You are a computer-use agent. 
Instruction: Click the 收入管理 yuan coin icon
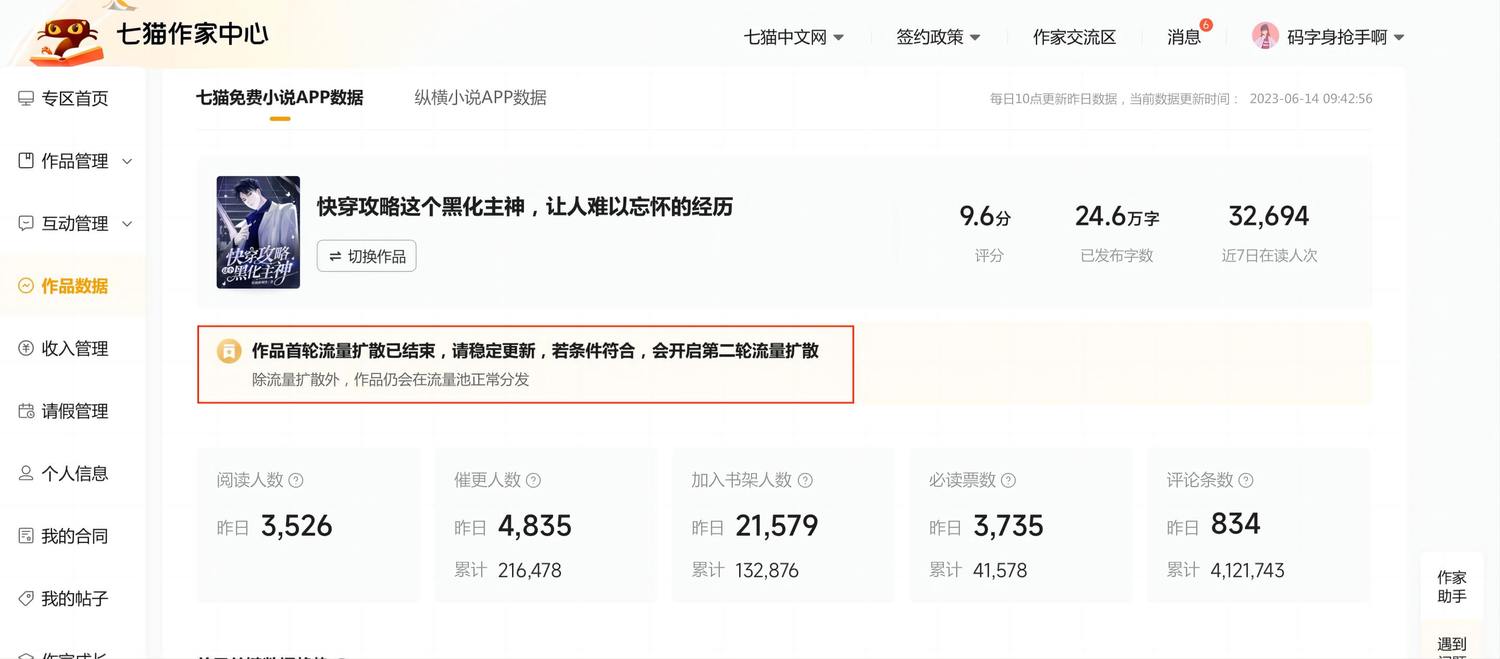pos(26,348)
